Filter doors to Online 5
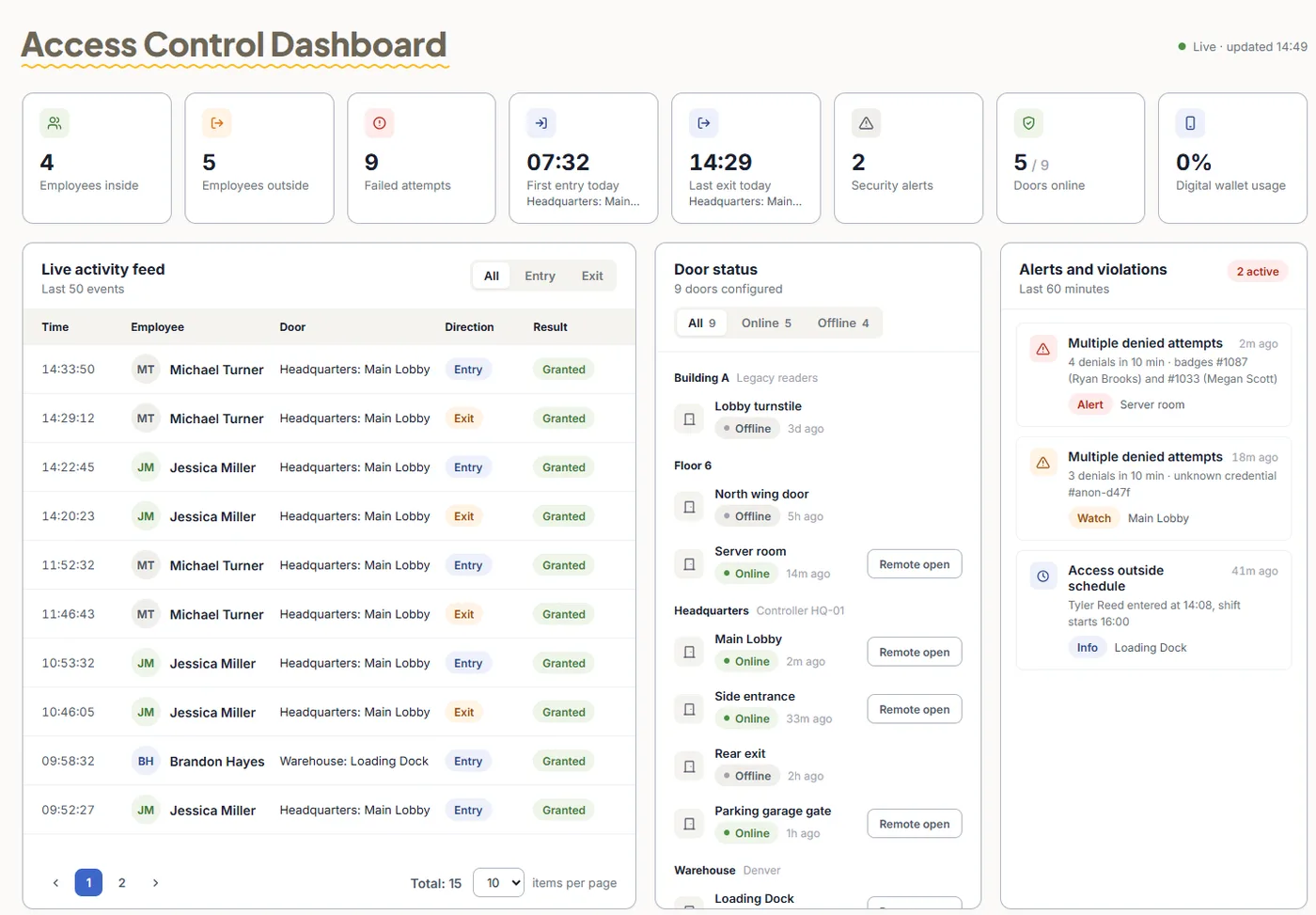This screenshot has height=915, width=1316. pyautogui.click(x=766, y=323)
